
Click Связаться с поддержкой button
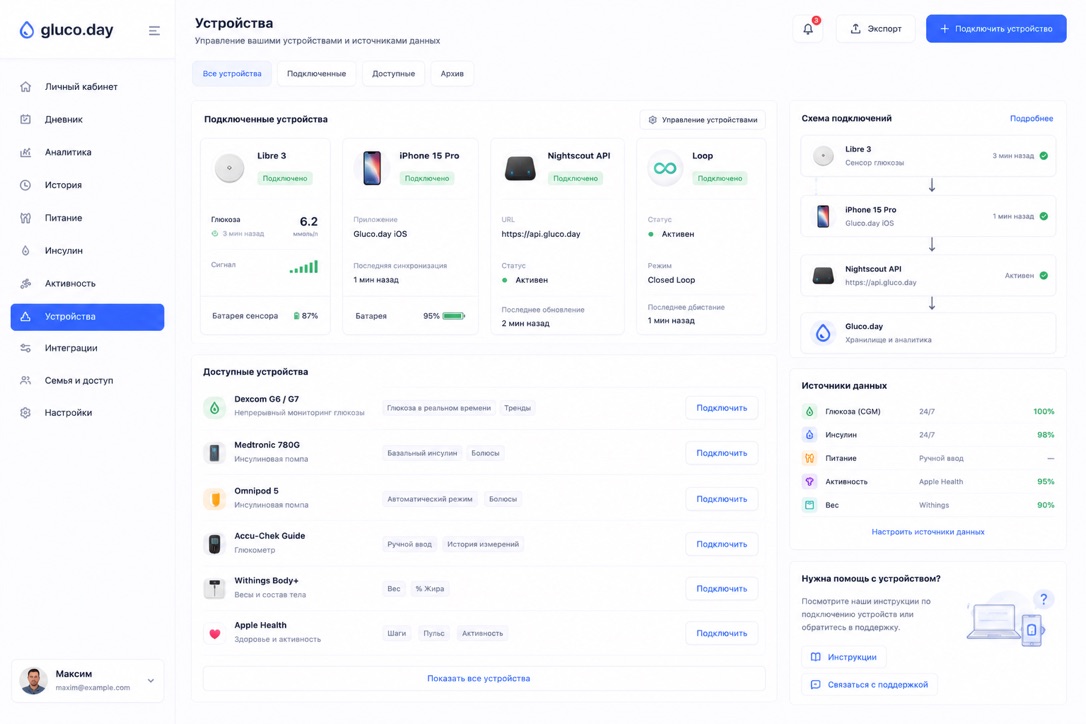point(869,685)
